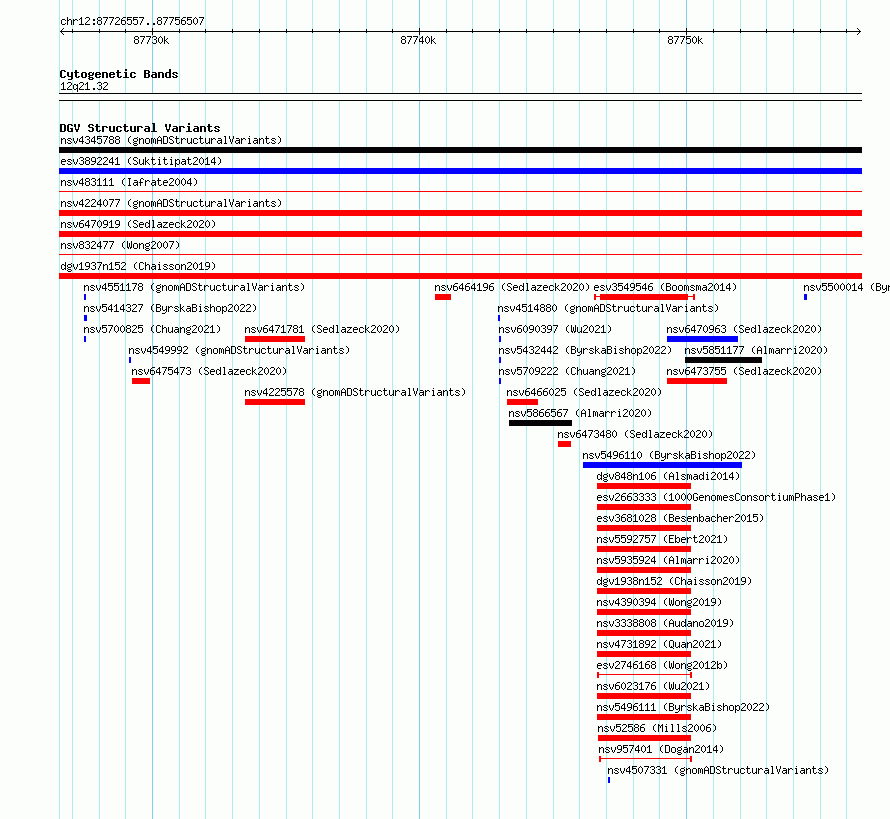Open nsv6090397 (Wu2021) variant
The width and height of the screenshot is (890, 819).
[555, 329]
